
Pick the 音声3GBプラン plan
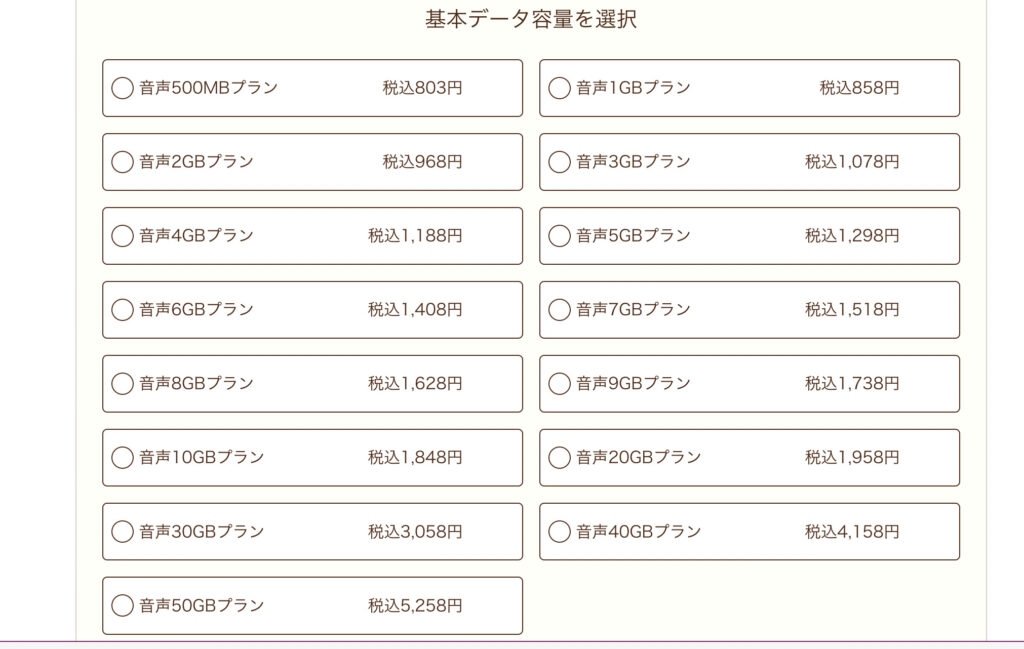pos(559,161)
